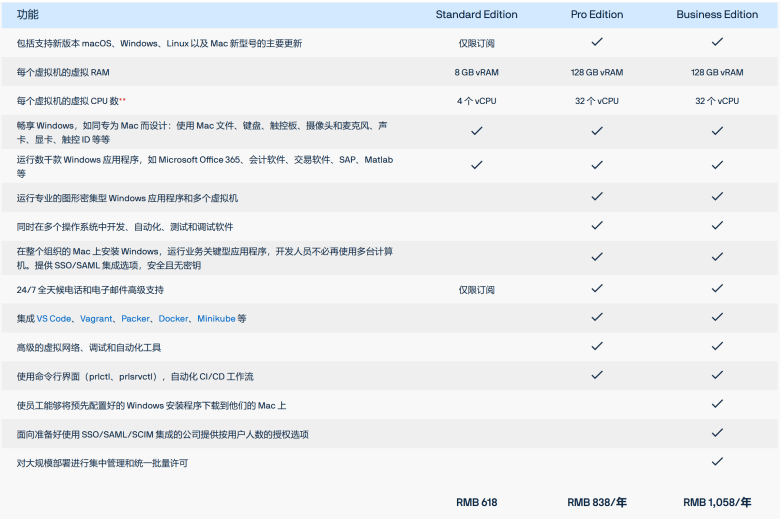Viewport: 780px width, 519px height.
Task: Select 仅限订阅 in macOS updates row
Action: 477,43
